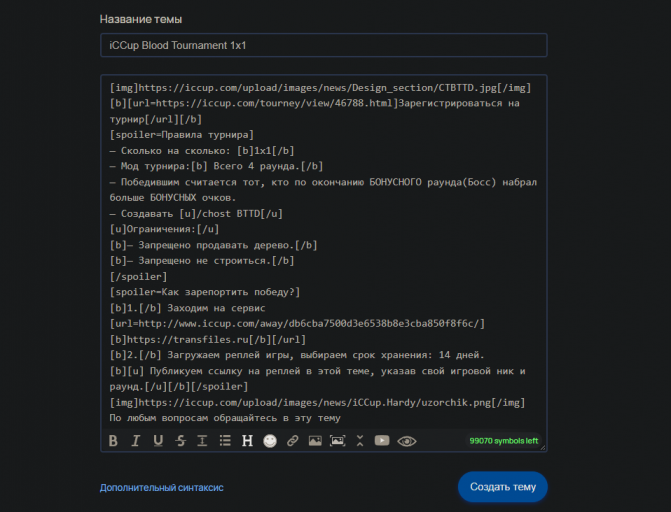Click the line '[b]1.[/b] Заходим на сервис'
Screen dimensions: 671x512
[187, 308]
